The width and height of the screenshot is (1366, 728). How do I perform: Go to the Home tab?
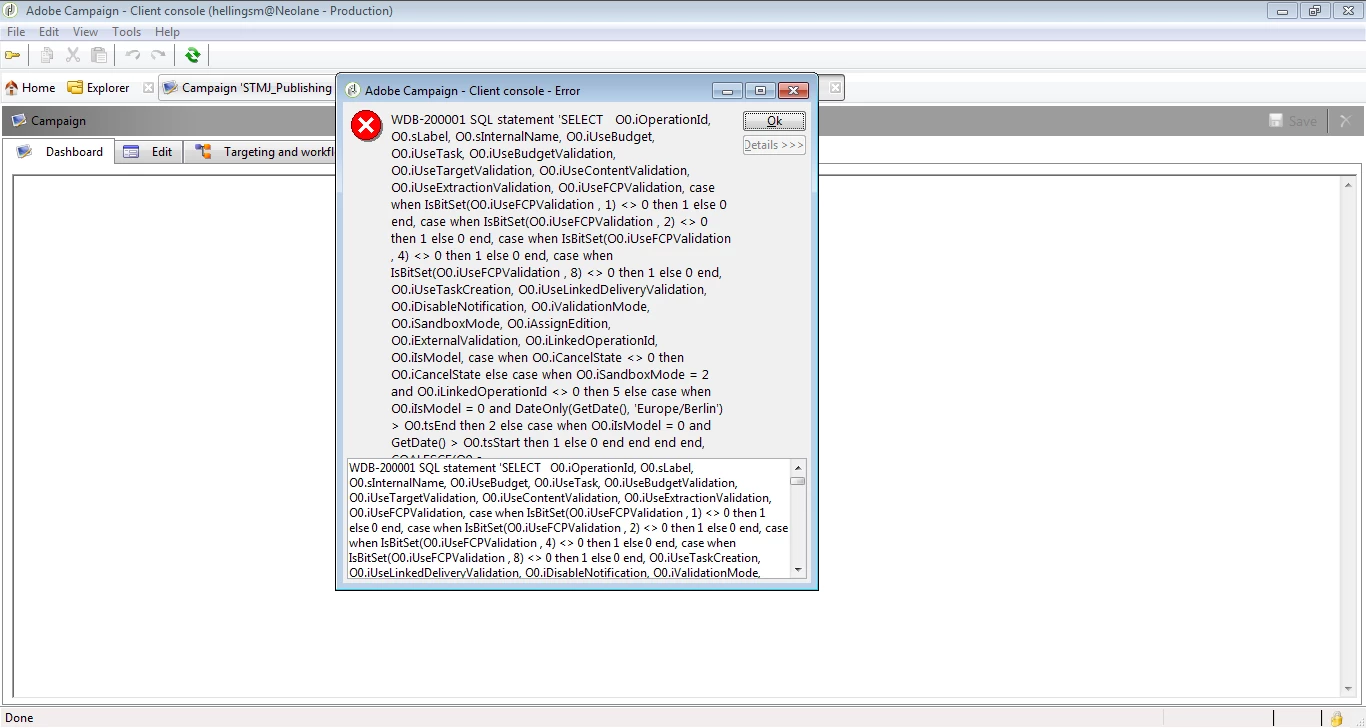(30, 88)
